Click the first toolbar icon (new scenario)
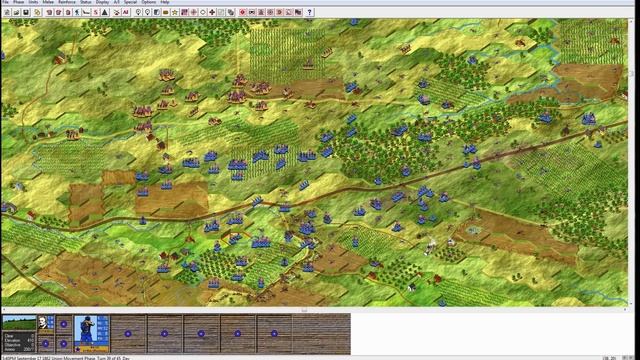This screenshot has width=640, height=360. (7, 12)
